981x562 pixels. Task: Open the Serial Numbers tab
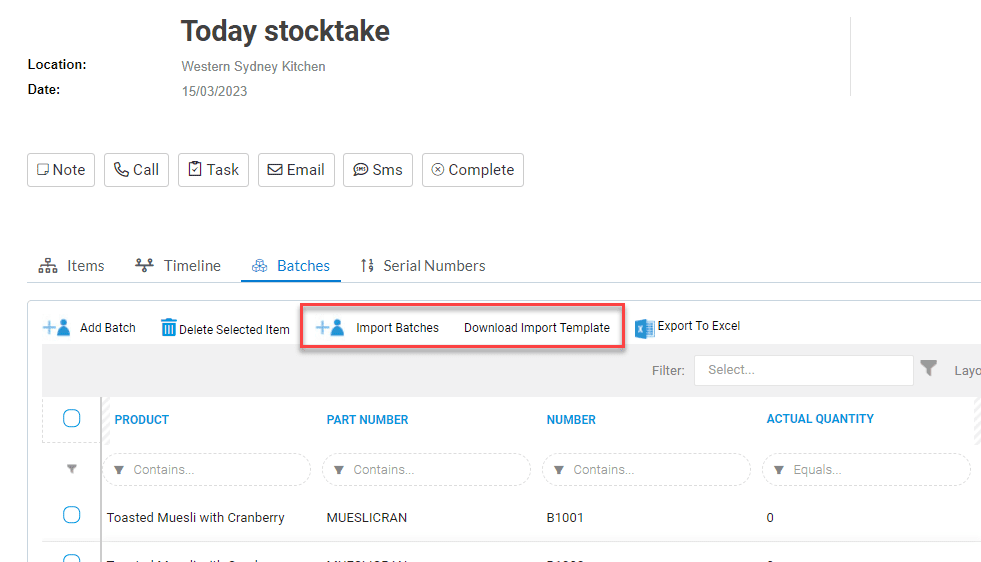click(423, 266)
